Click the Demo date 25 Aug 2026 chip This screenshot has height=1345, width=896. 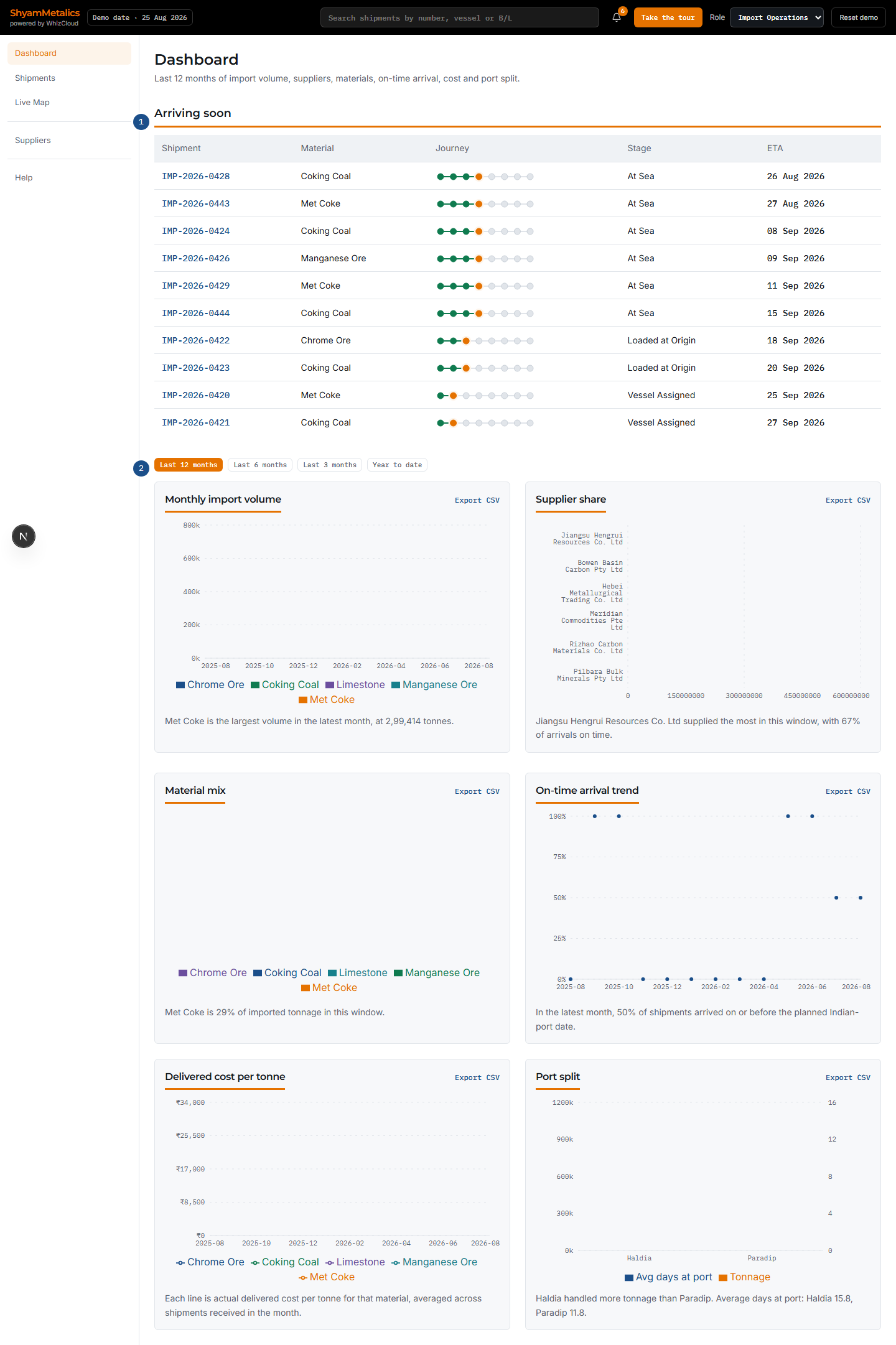pos(140,17)
